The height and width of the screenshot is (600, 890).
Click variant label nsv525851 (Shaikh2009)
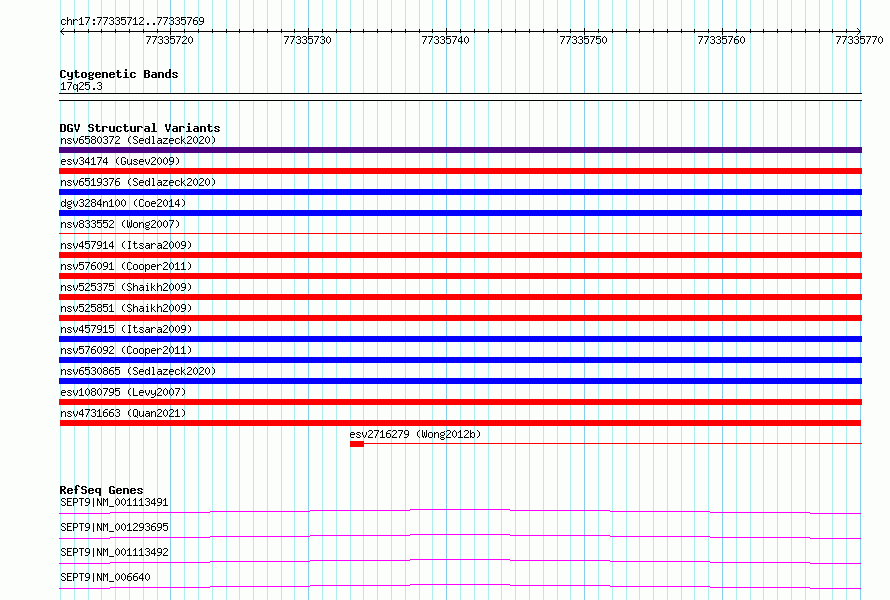pyautogui.click(x=126, y=308)
